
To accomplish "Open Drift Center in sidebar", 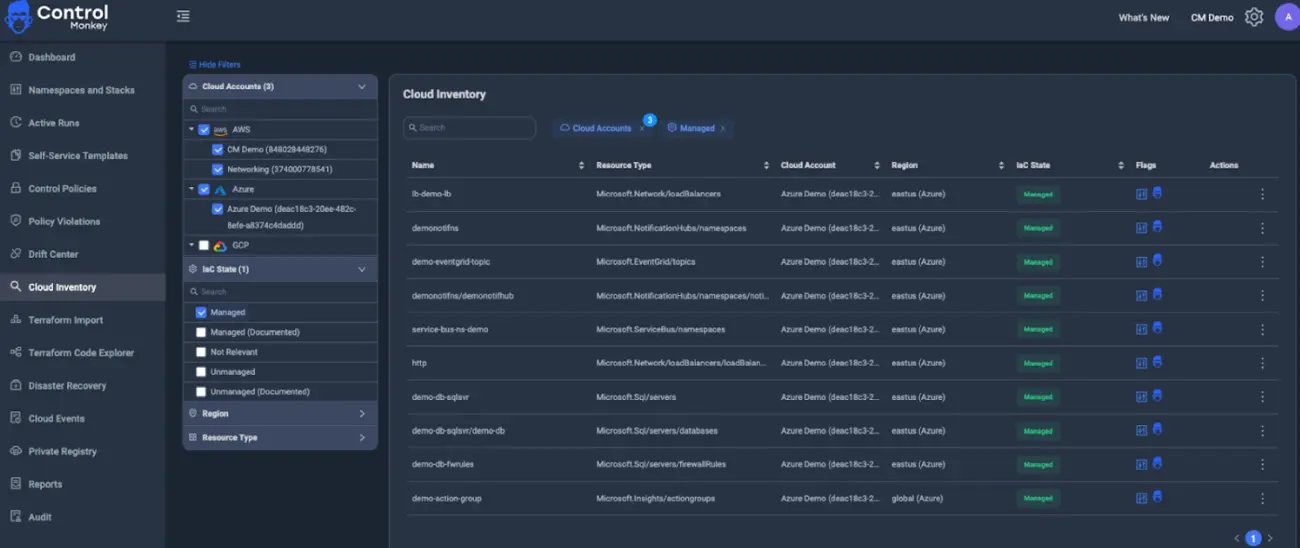I will [x=82, y=254].
